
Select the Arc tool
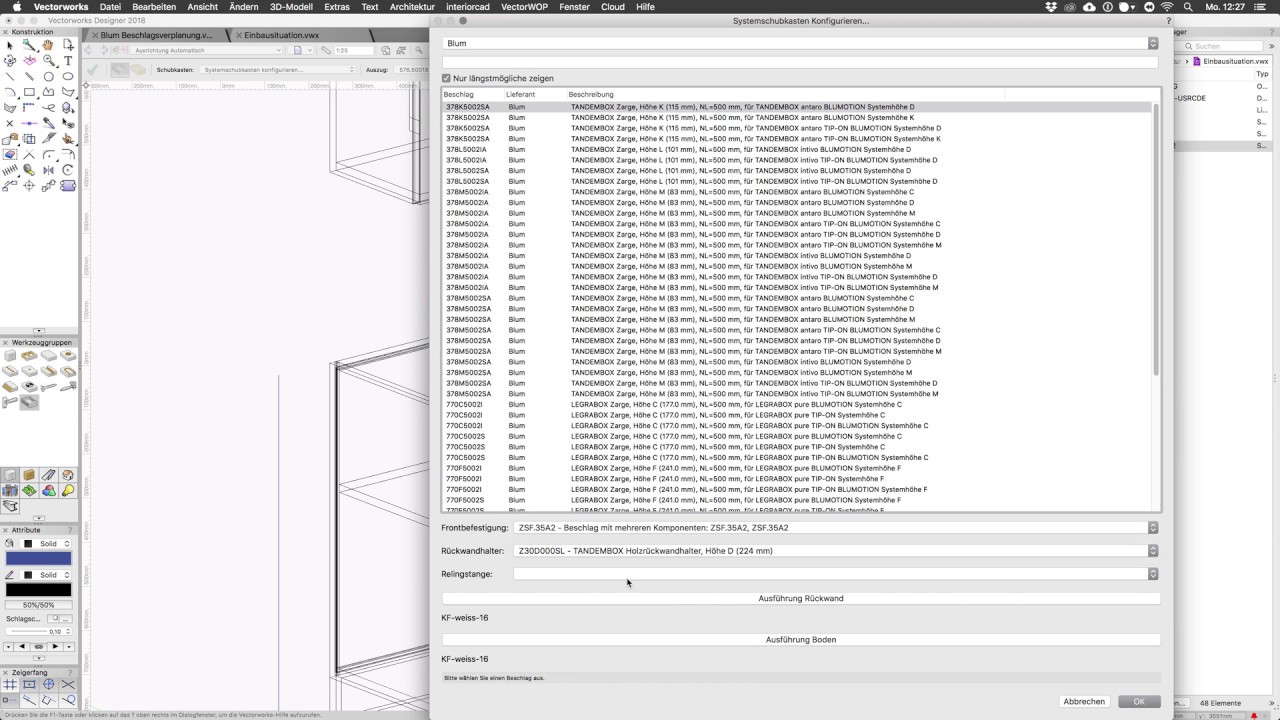click(x=10, y=92)
